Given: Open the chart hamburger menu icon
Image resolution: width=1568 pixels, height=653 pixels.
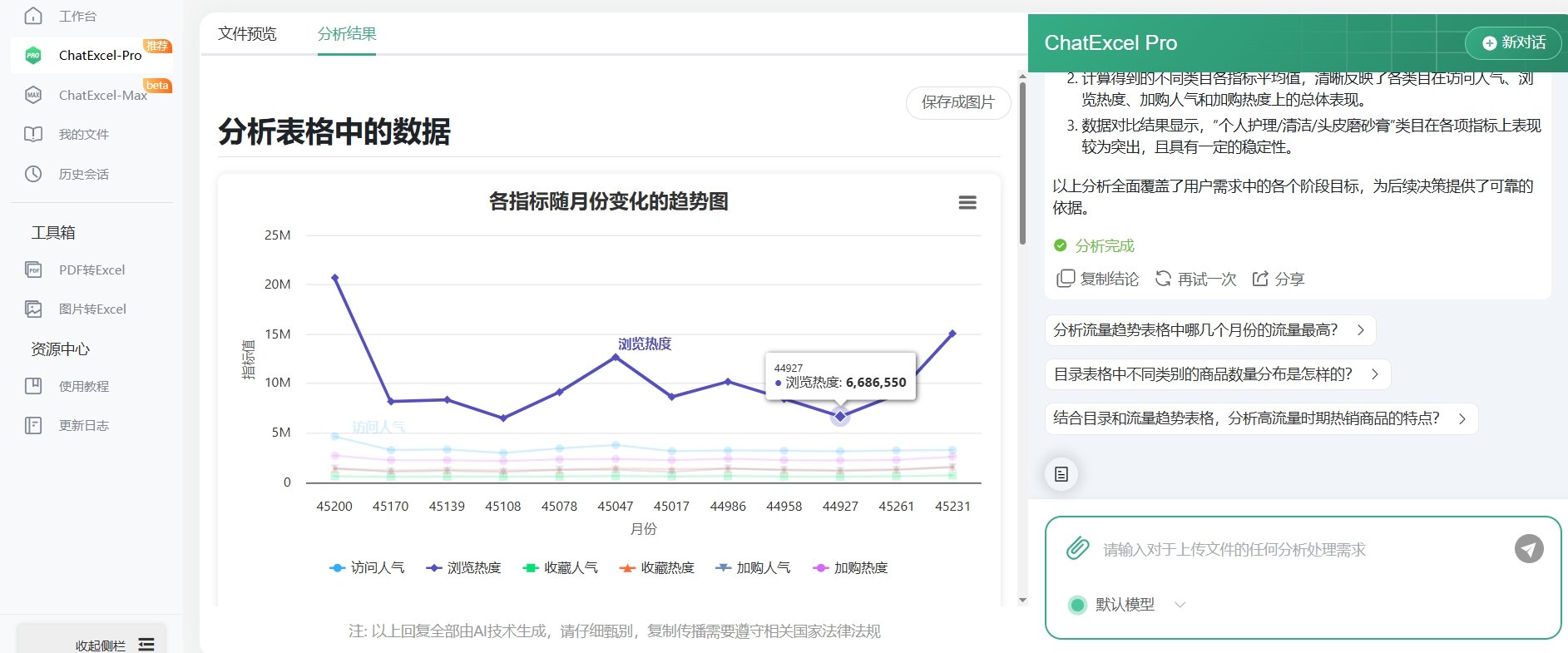Looking at the screenshot, I should pos(967,203).
